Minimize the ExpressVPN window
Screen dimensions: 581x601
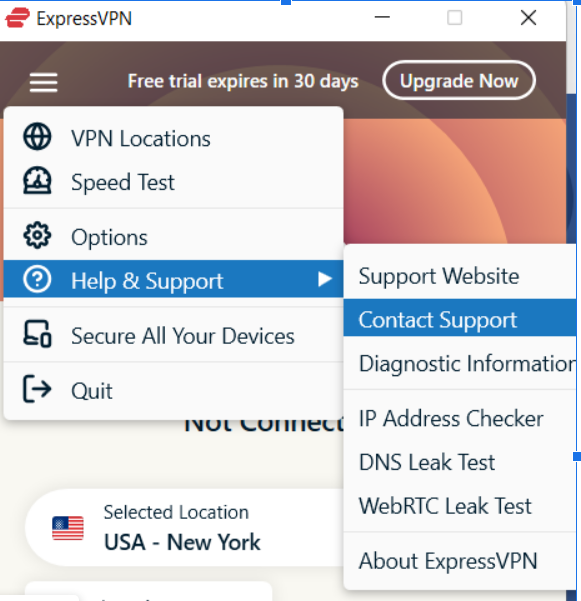[x=382, y=17]
